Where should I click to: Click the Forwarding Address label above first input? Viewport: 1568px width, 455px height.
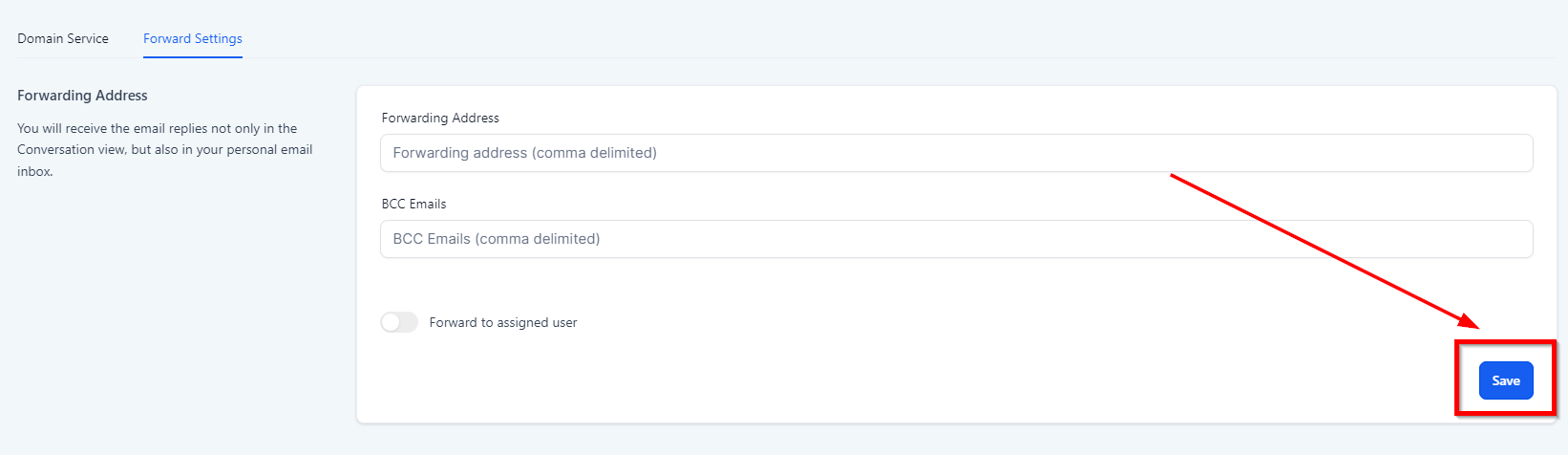click(440, 119)
